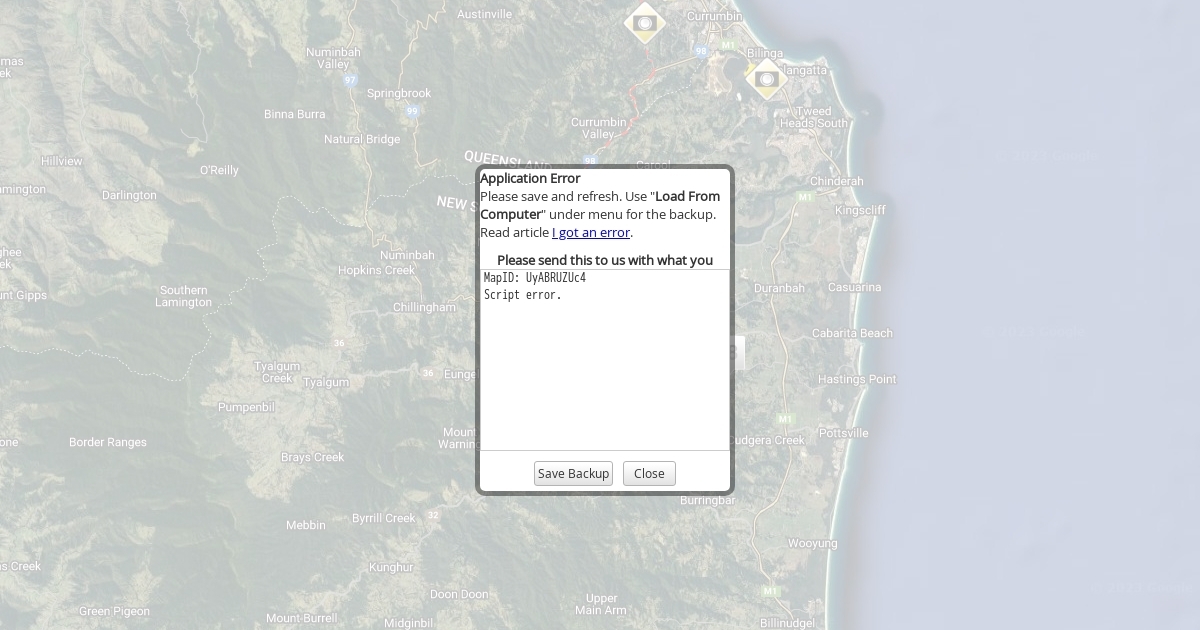Click the "MapID: UyABRUZUc4" line
Viewport: 1200px width, 630px height.
tap(535, 278)
